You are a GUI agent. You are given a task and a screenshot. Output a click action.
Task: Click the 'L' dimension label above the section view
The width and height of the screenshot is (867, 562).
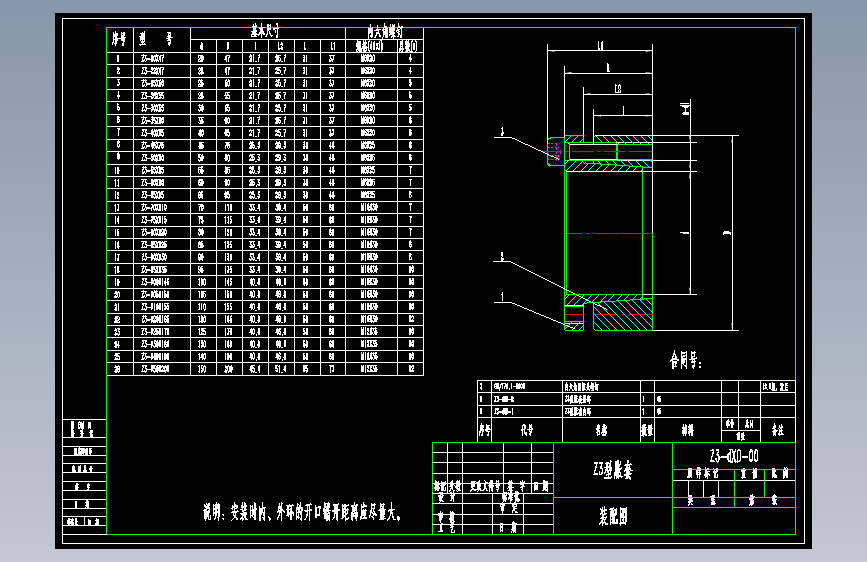608,67
